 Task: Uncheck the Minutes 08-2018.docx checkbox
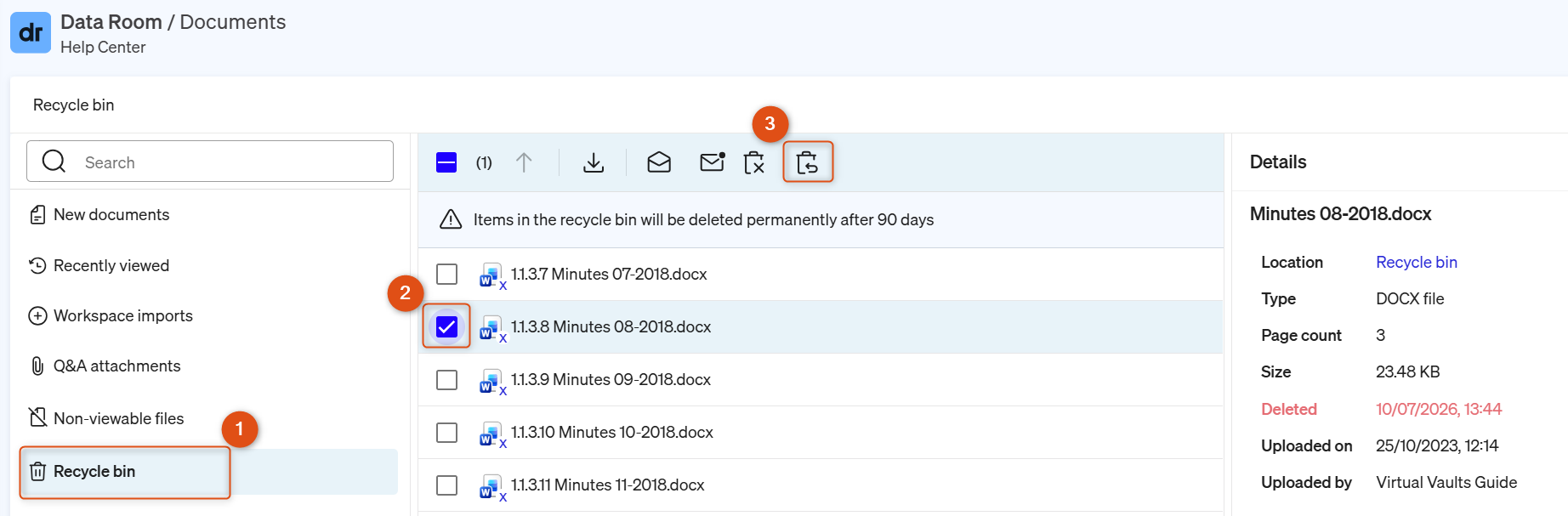446,326
